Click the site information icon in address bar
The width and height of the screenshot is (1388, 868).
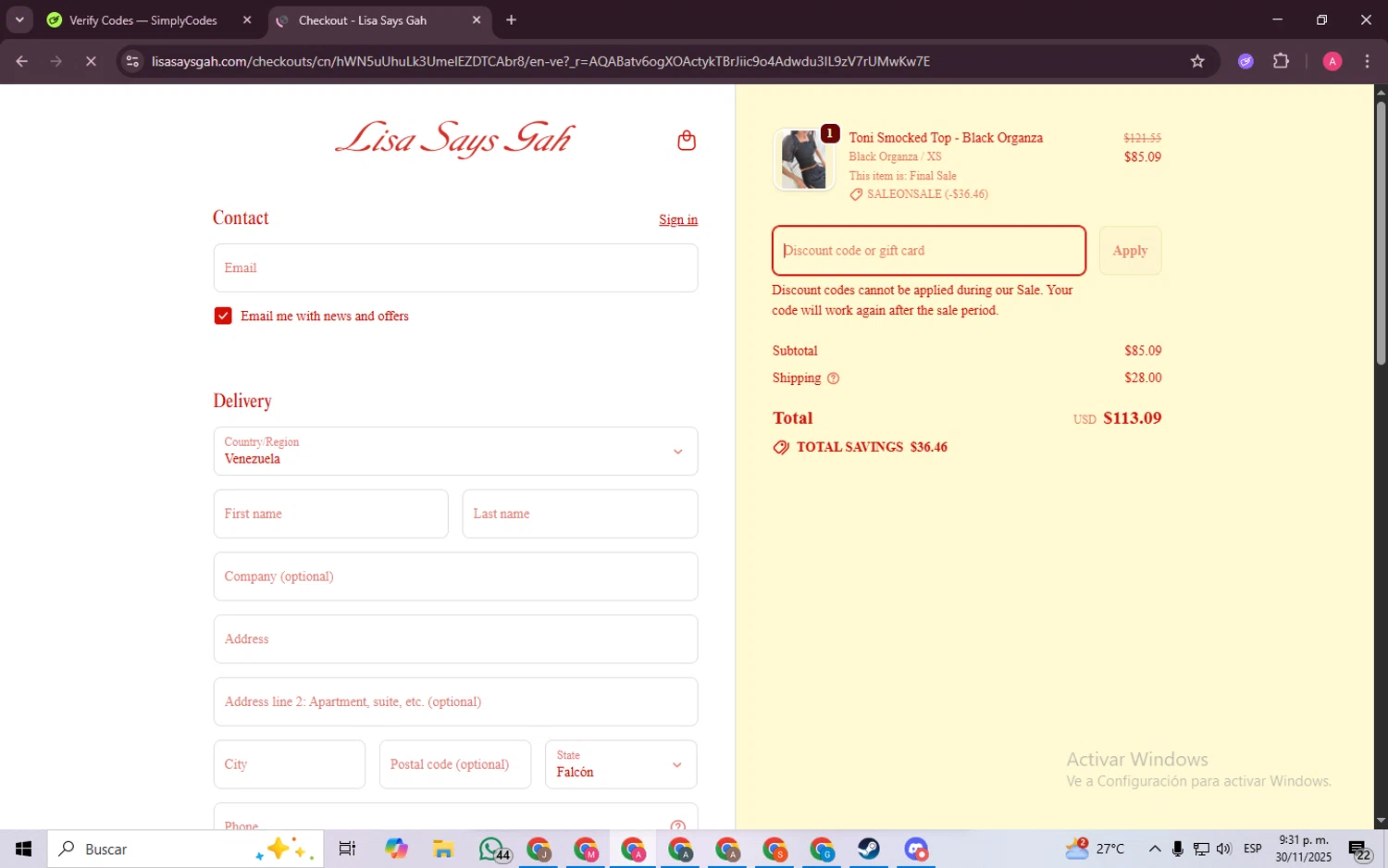tap(132, 61)
